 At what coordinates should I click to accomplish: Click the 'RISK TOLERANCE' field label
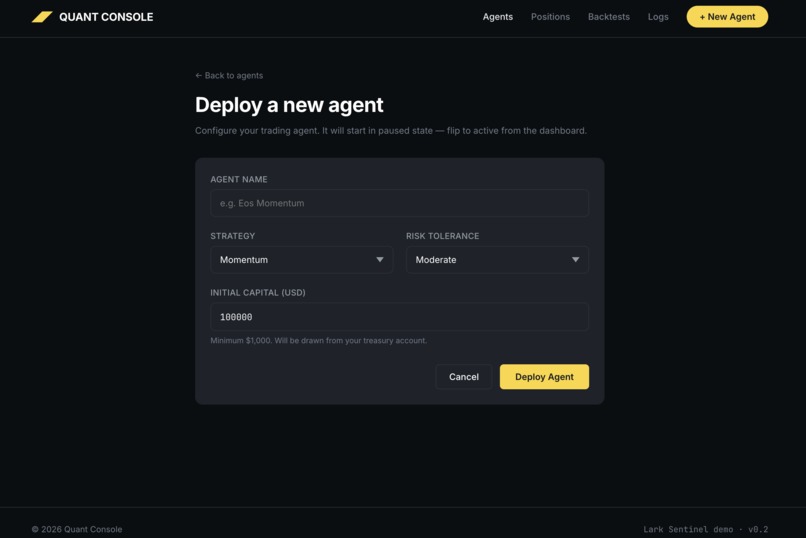pyautogui.click(x=442, y=236)
